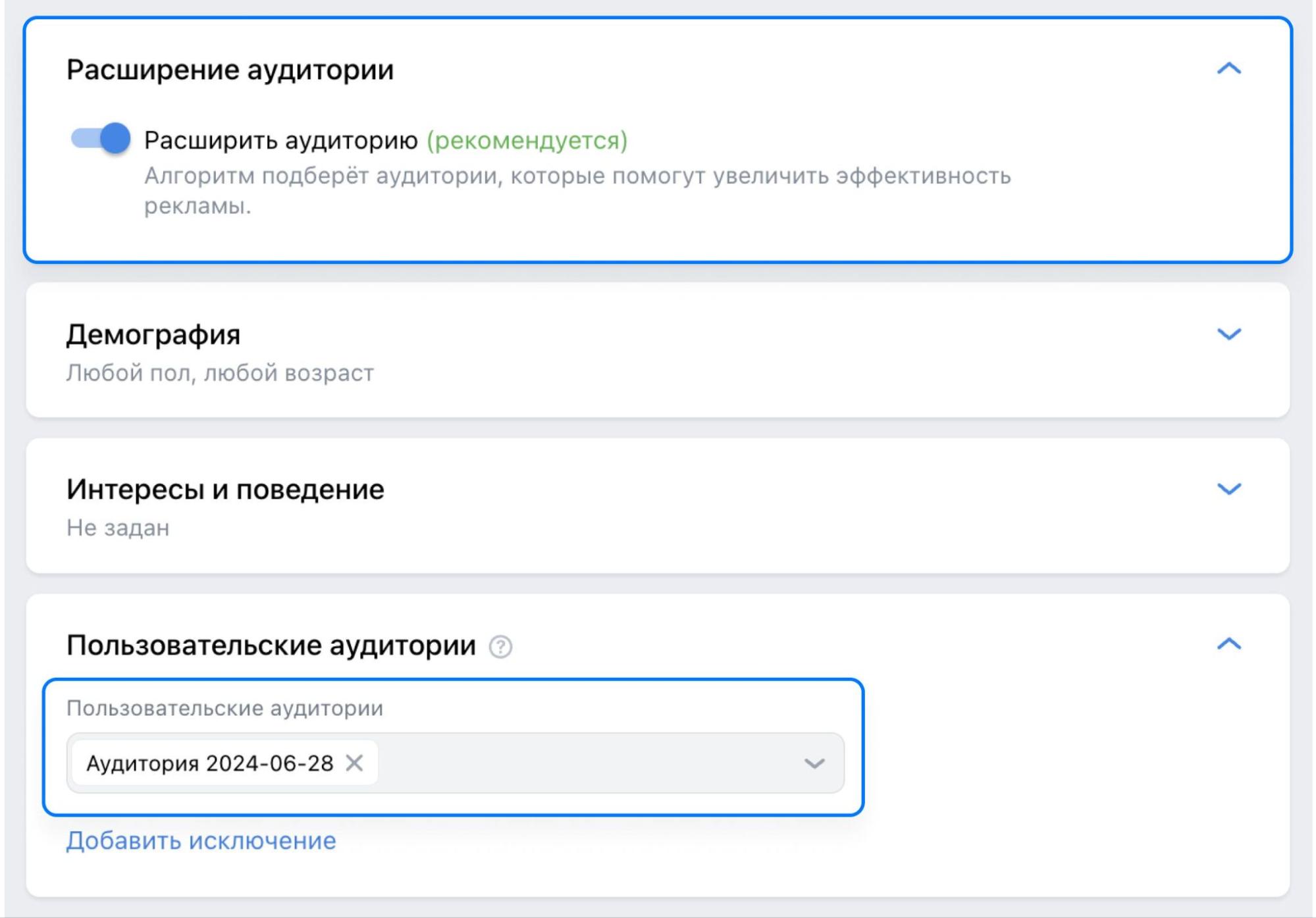Select the "Аудитория 2024-06-28" chip text

(209, 763)
